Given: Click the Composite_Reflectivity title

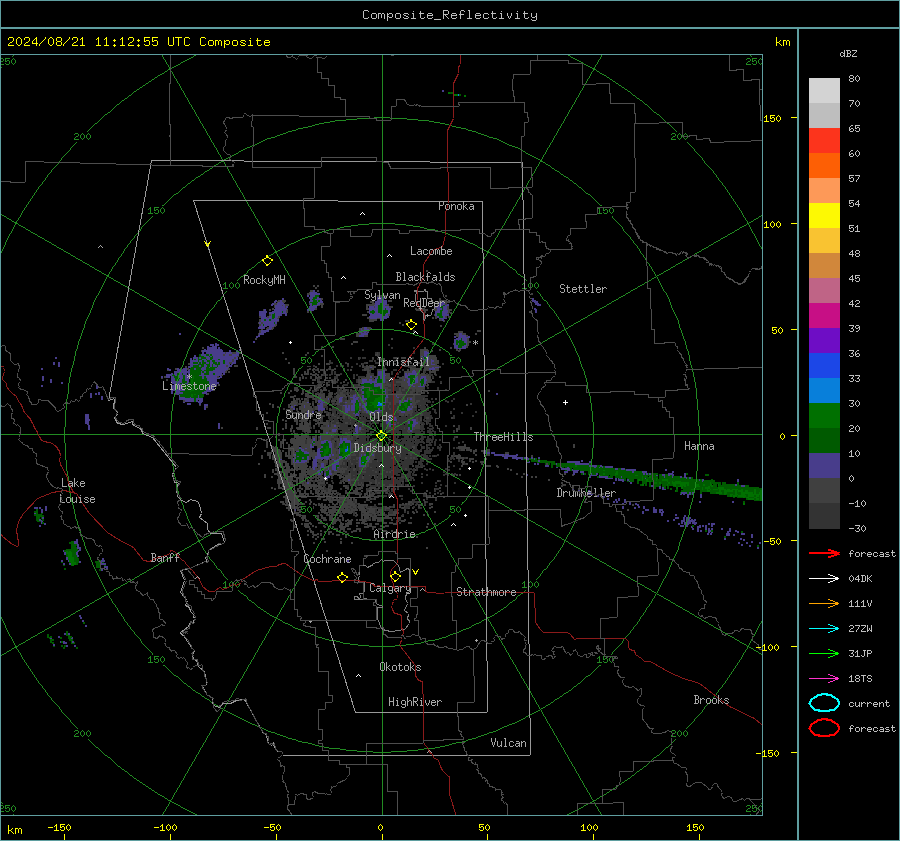Looking at the screenshot, I should pyautogui.click(x=449, y=15).
